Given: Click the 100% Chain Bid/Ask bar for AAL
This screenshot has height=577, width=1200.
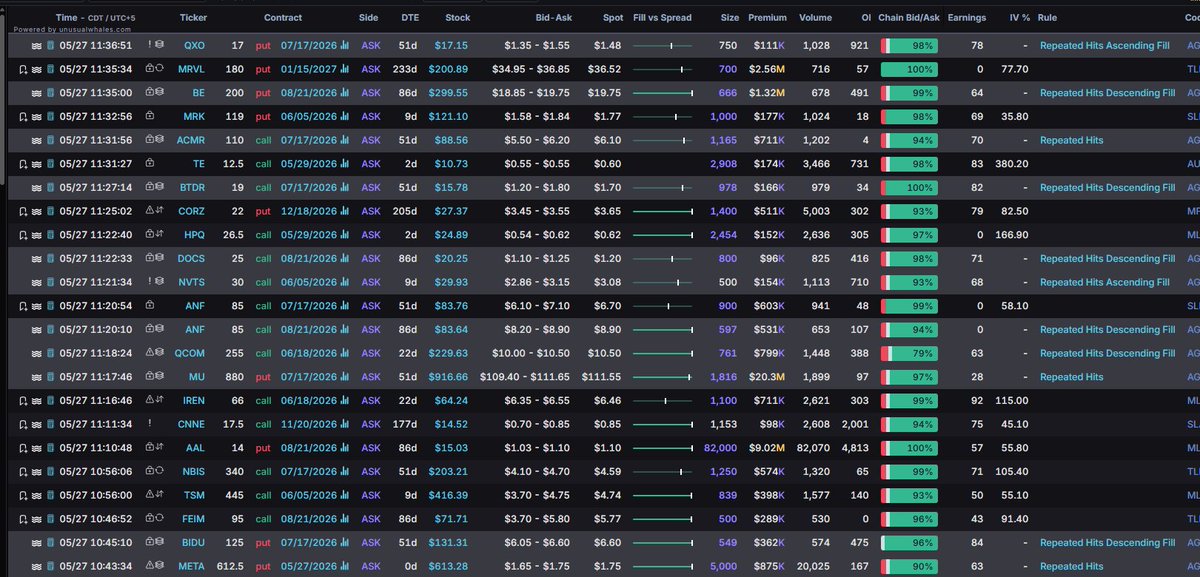Looking at the screenshot, I should click(x=909, y=448).
